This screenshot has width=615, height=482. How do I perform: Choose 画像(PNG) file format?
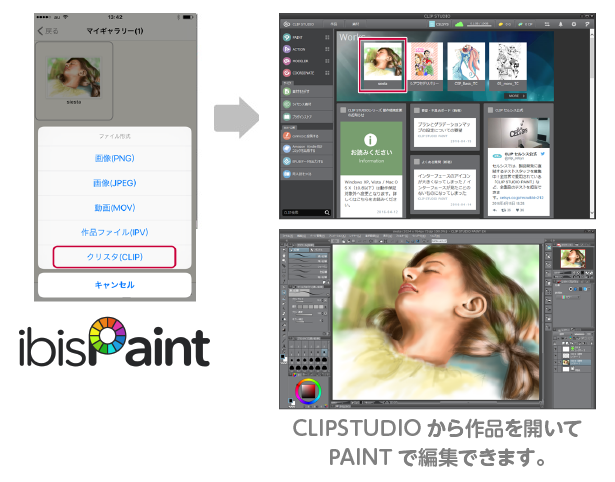(x=115, y=158)
